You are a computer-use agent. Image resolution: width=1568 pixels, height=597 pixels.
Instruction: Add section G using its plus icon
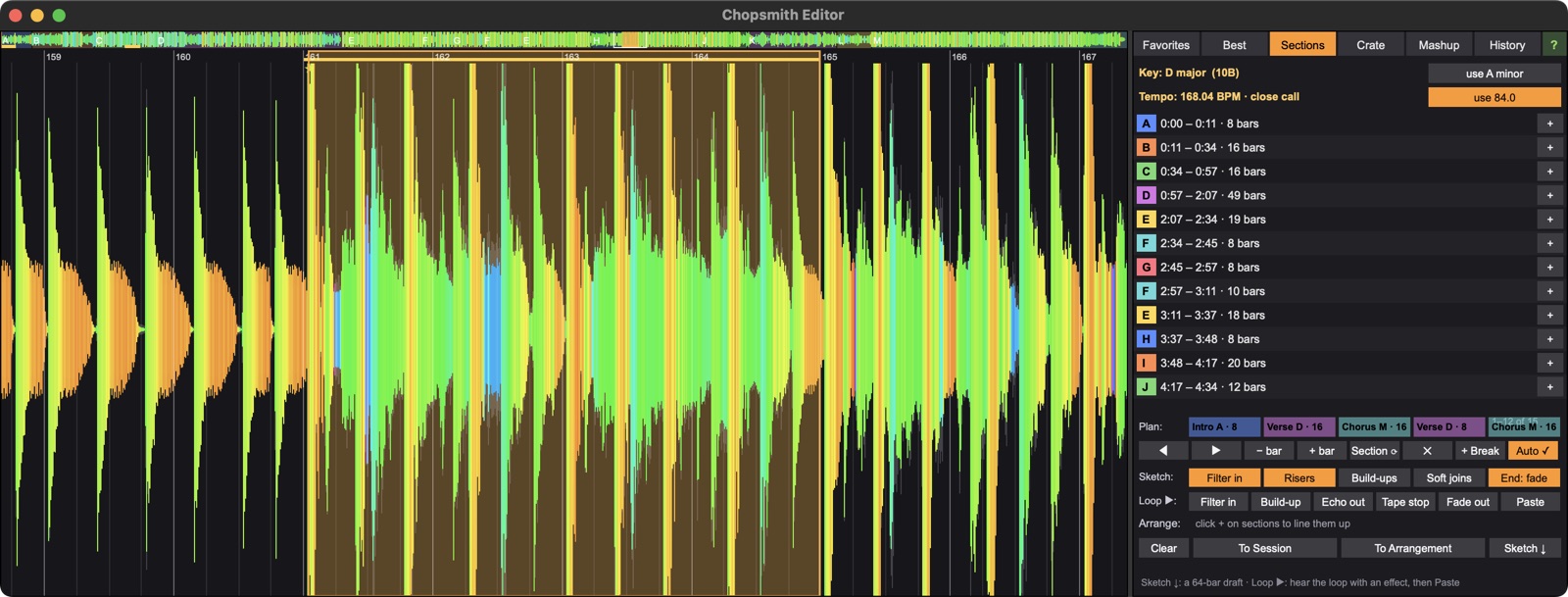pyautogui.click(x=1549, y=267)
